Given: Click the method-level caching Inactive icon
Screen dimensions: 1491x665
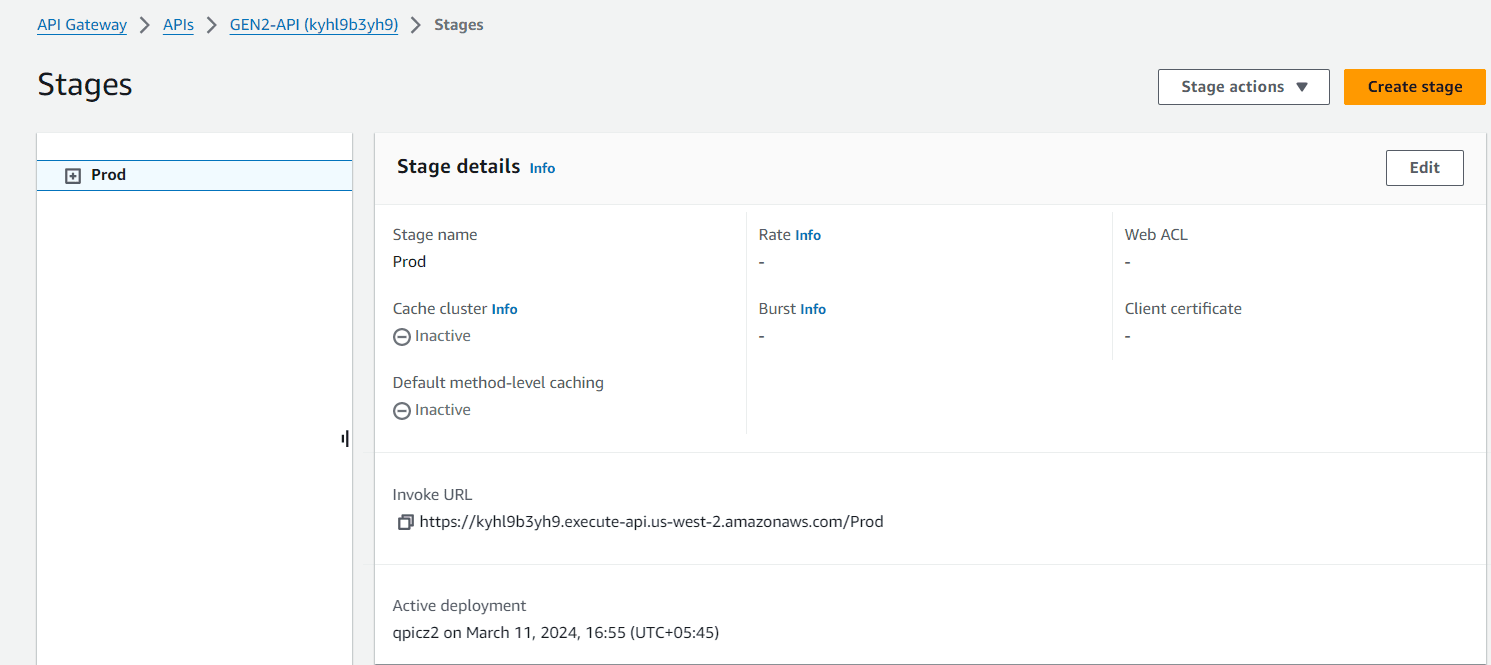Looking at the screenshot, I should tap(401, 411).
